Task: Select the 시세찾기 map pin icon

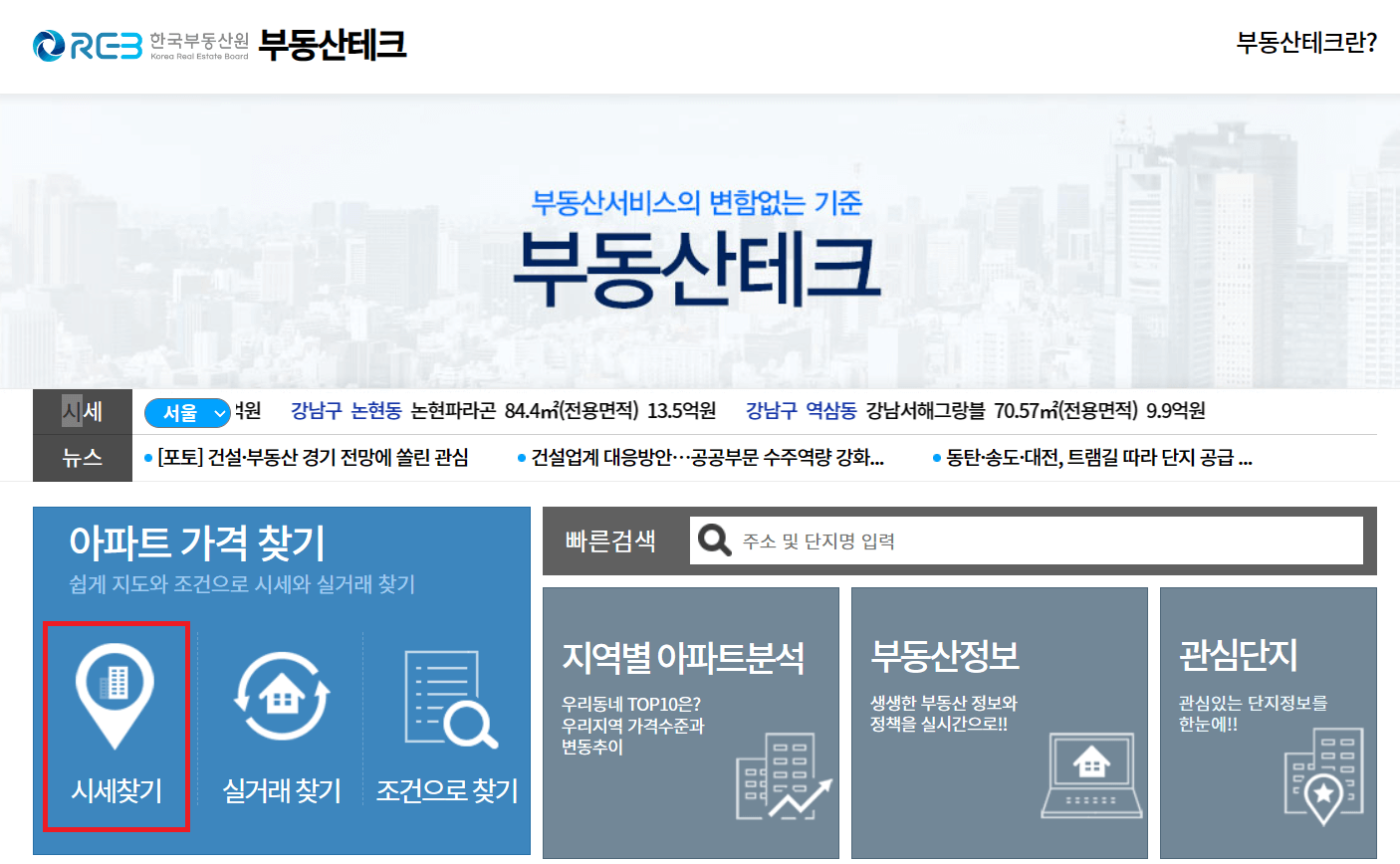Action: [x=116, y=697]
